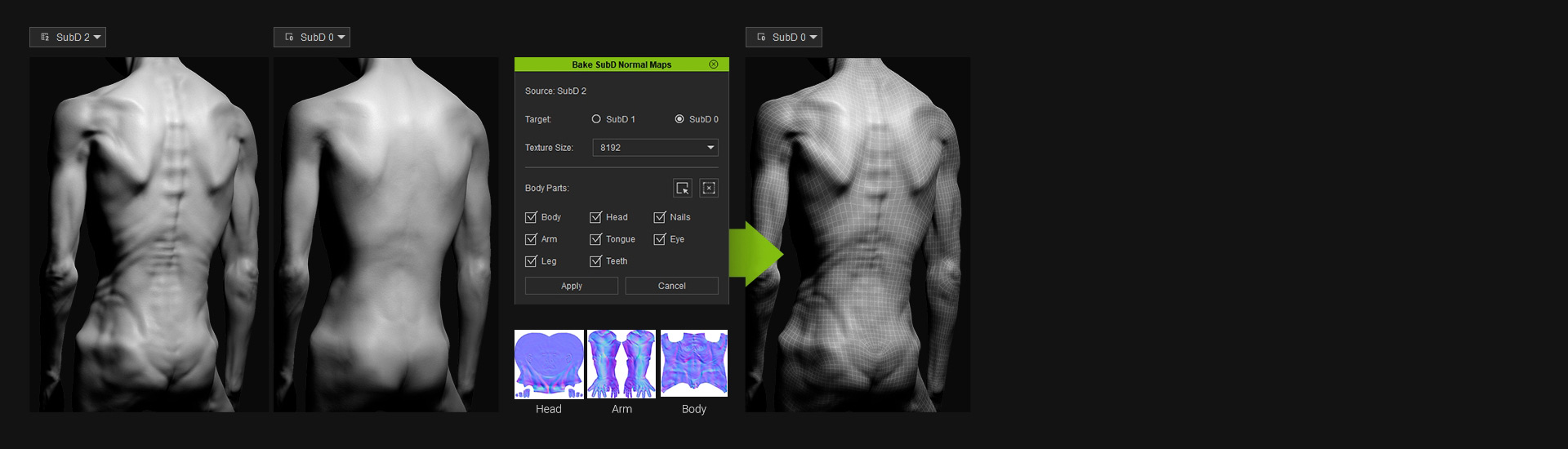Toggle the Tongue checkbox
The width and height of the screenshot is (1568, 449).
595,239
